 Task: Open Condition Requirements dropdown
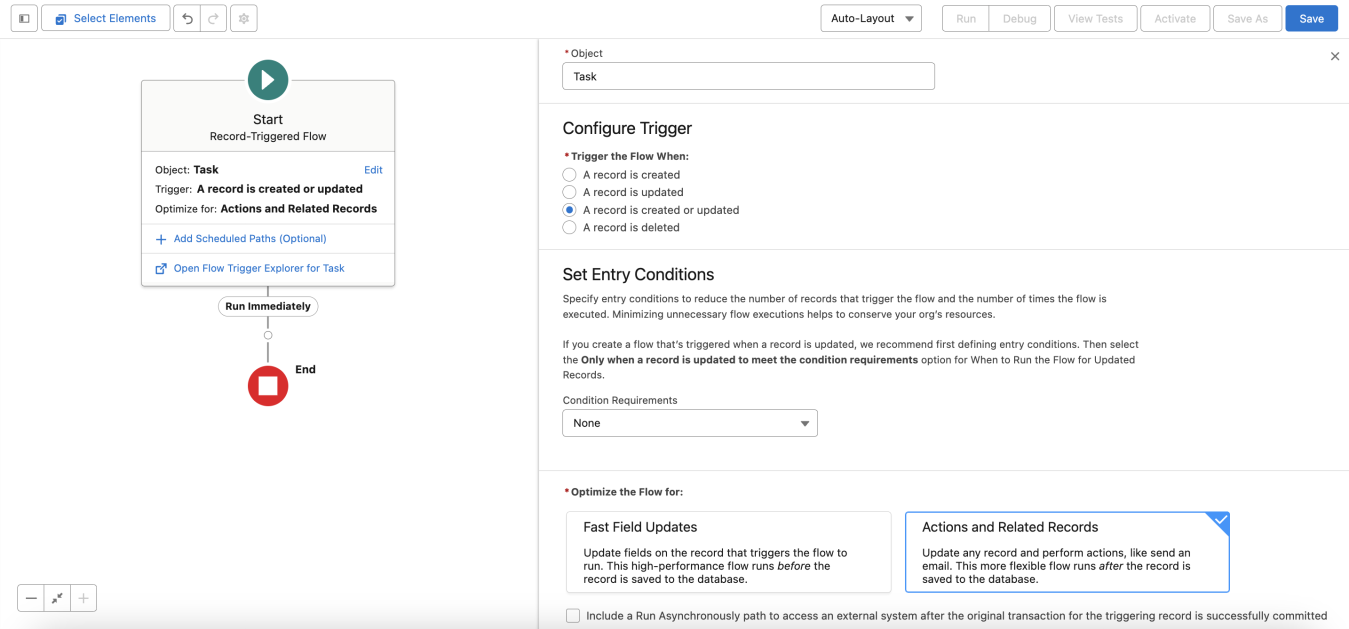690,423
